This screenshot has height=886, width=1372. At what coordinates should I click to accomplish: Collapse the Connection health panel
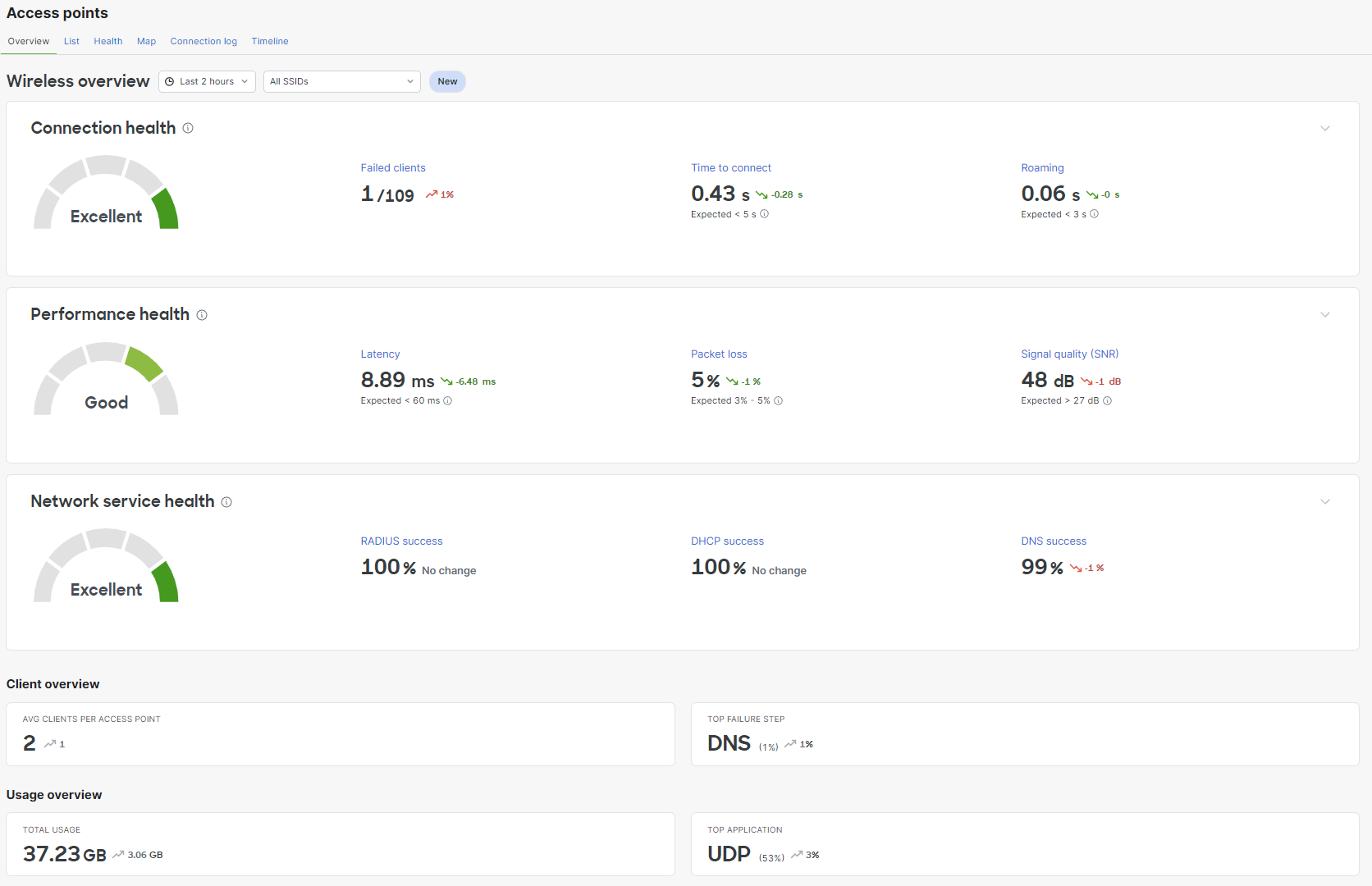pos(1325,128)
